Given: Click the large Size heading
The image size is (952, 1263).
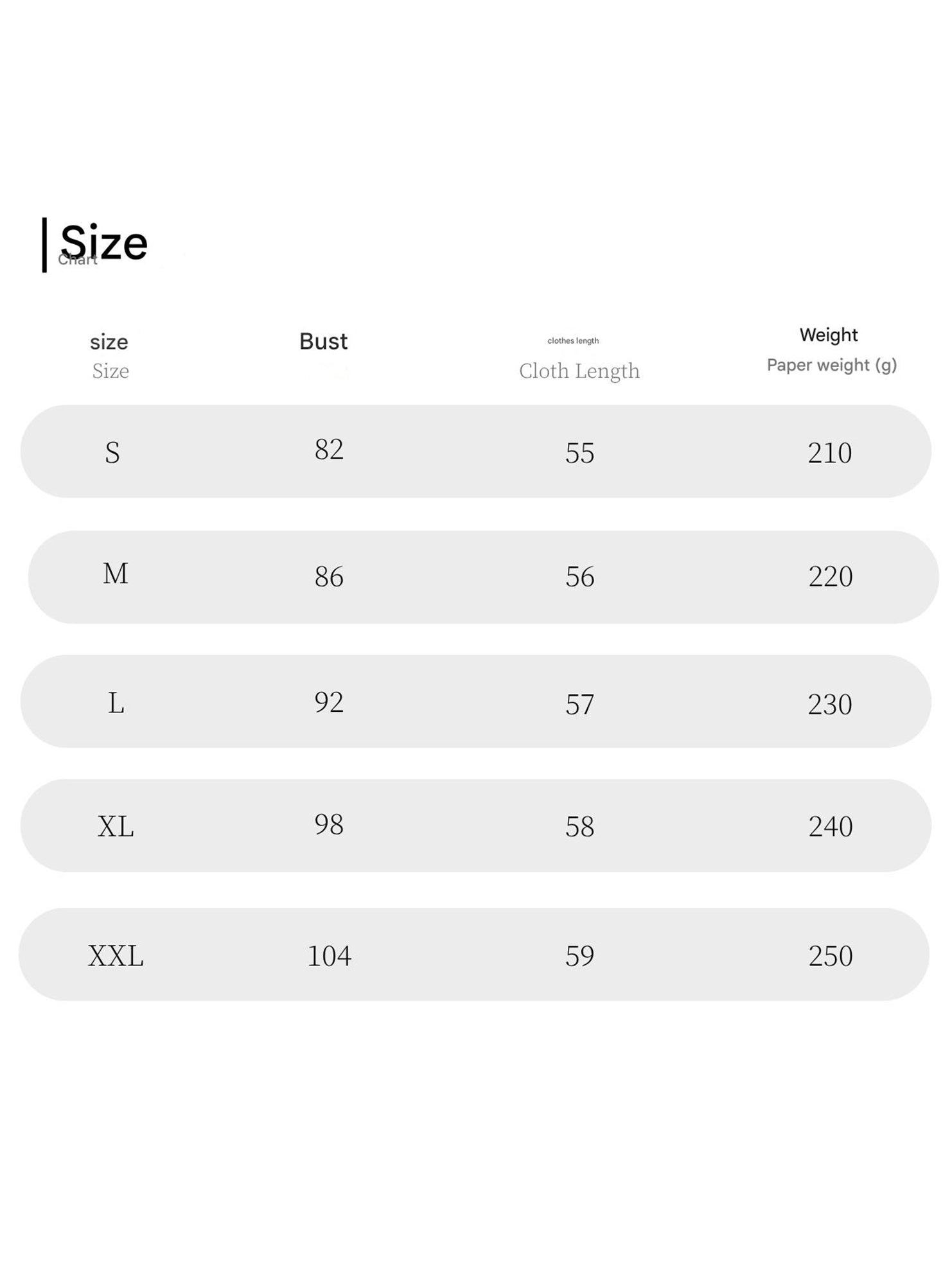Looking at the screenshot, I should pos(104,243).
